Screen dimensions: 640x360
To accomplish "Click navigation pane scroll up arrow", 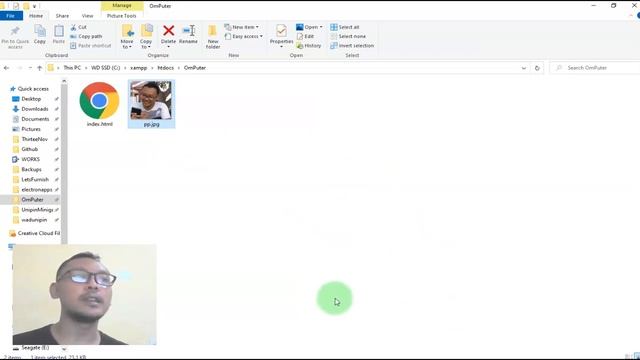I will (64, 81).
